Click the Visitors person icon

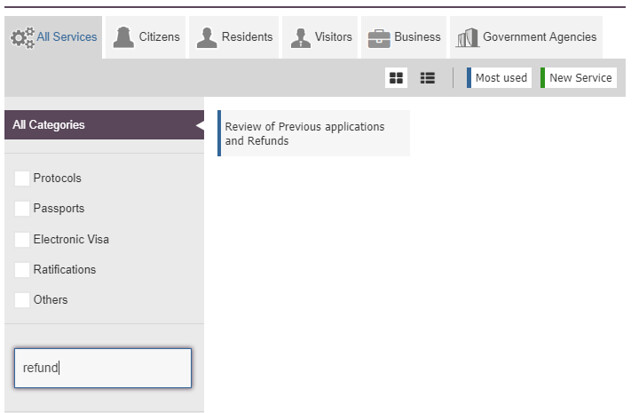tap(300, 38)
